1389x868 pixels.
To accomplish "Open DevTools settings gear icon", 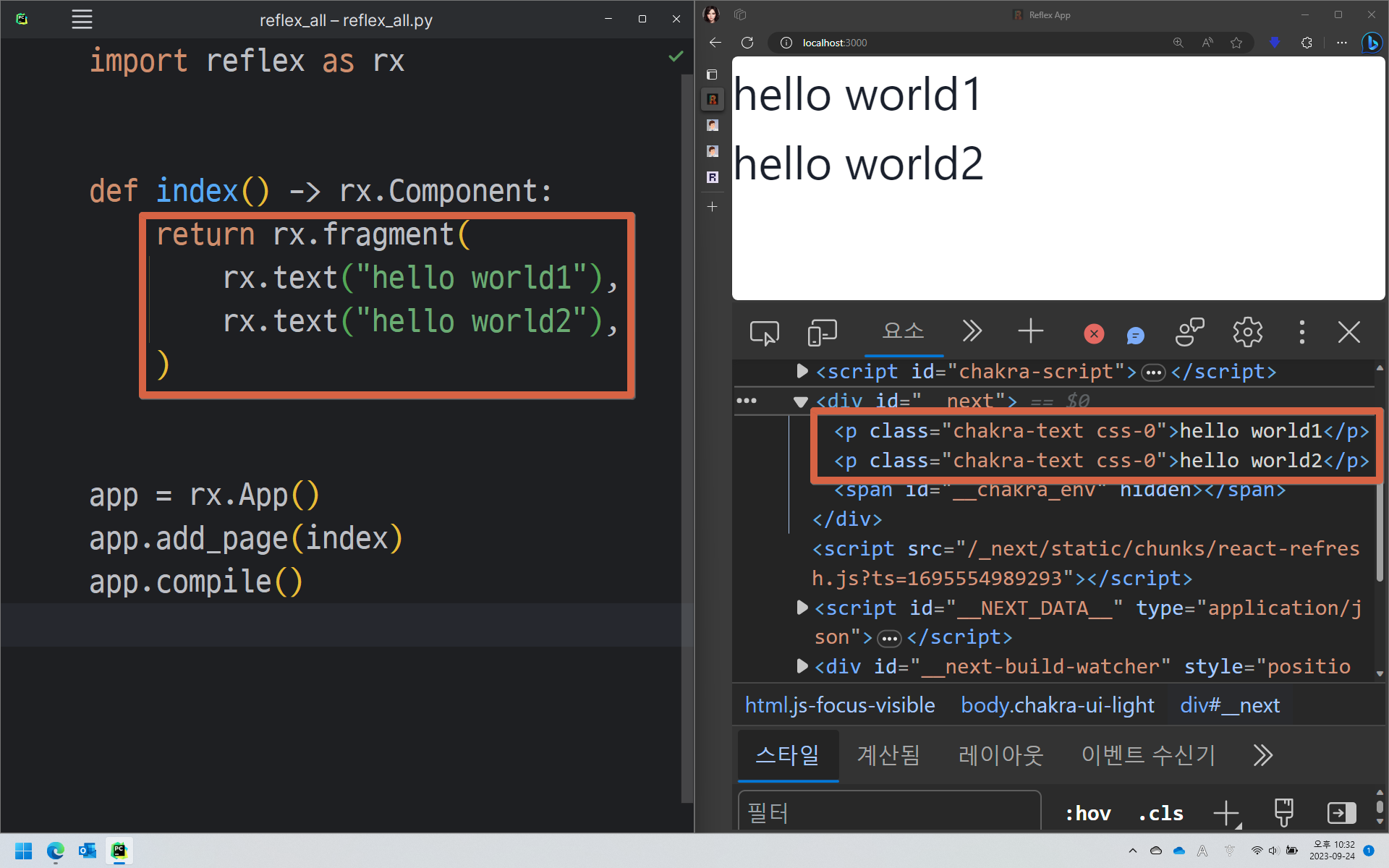I will 1247,333.
